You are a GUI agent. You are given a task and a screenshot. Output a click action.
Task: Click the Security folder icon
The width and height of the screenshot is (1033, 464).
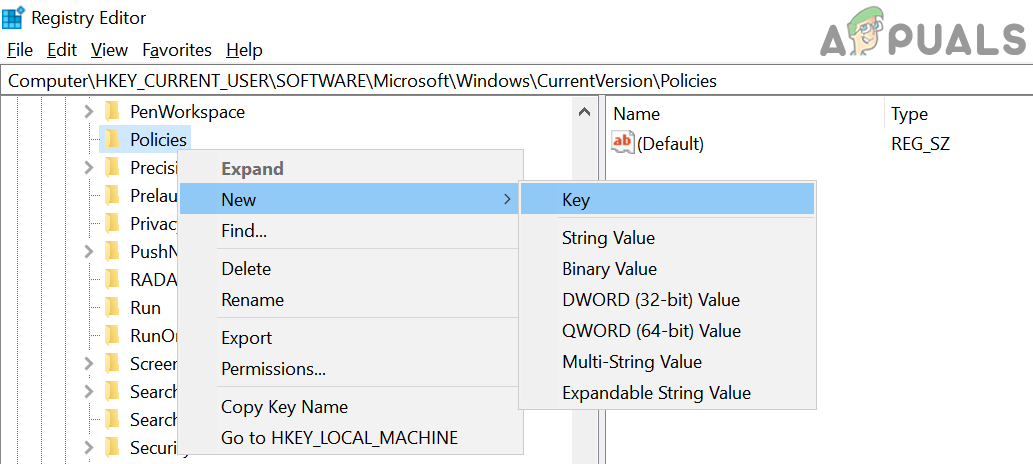[113, 448]
